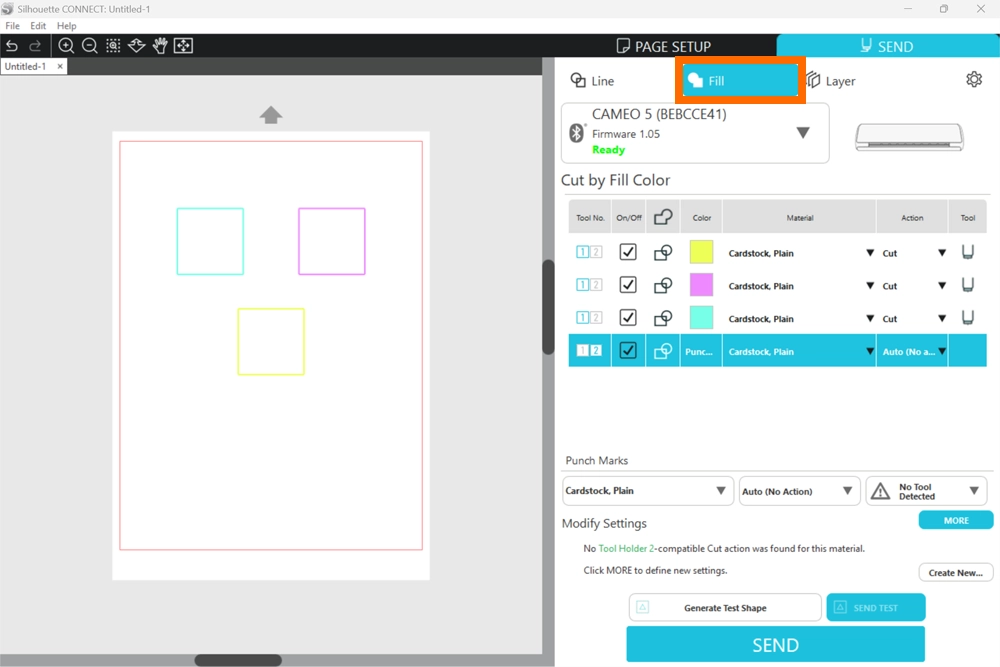The width and height of the screenshot is (1000, 667).
Task: Select the Pan hand tool
Action: pos(160,46)
